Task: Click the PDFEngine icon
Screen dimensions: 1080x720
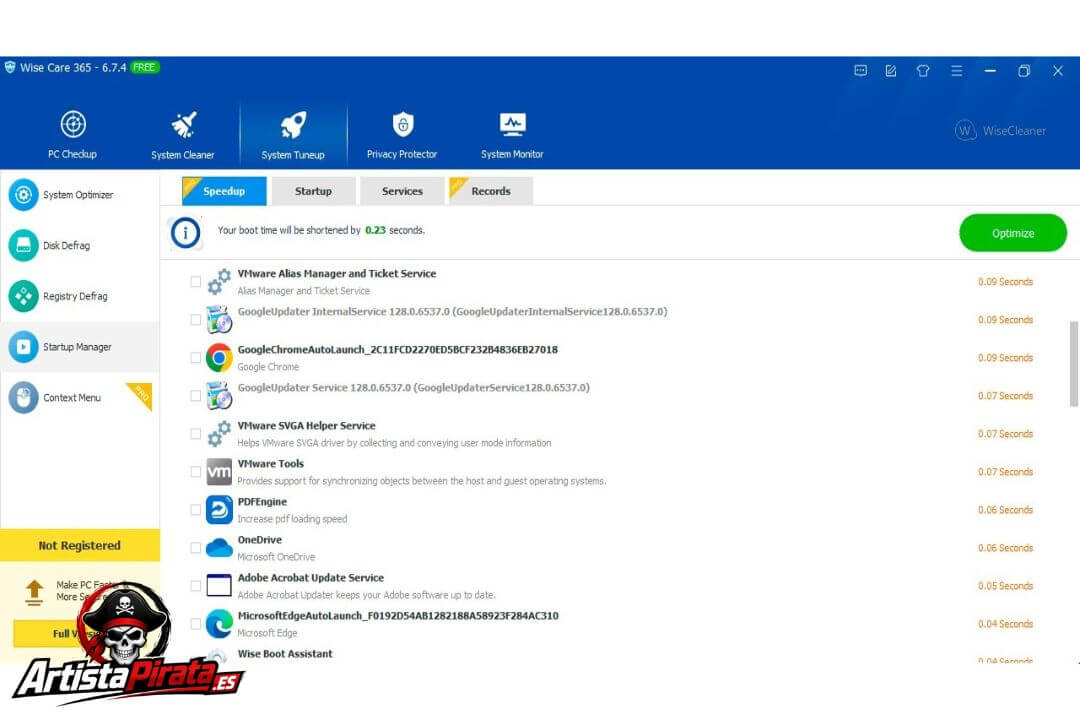Action: 219,510
